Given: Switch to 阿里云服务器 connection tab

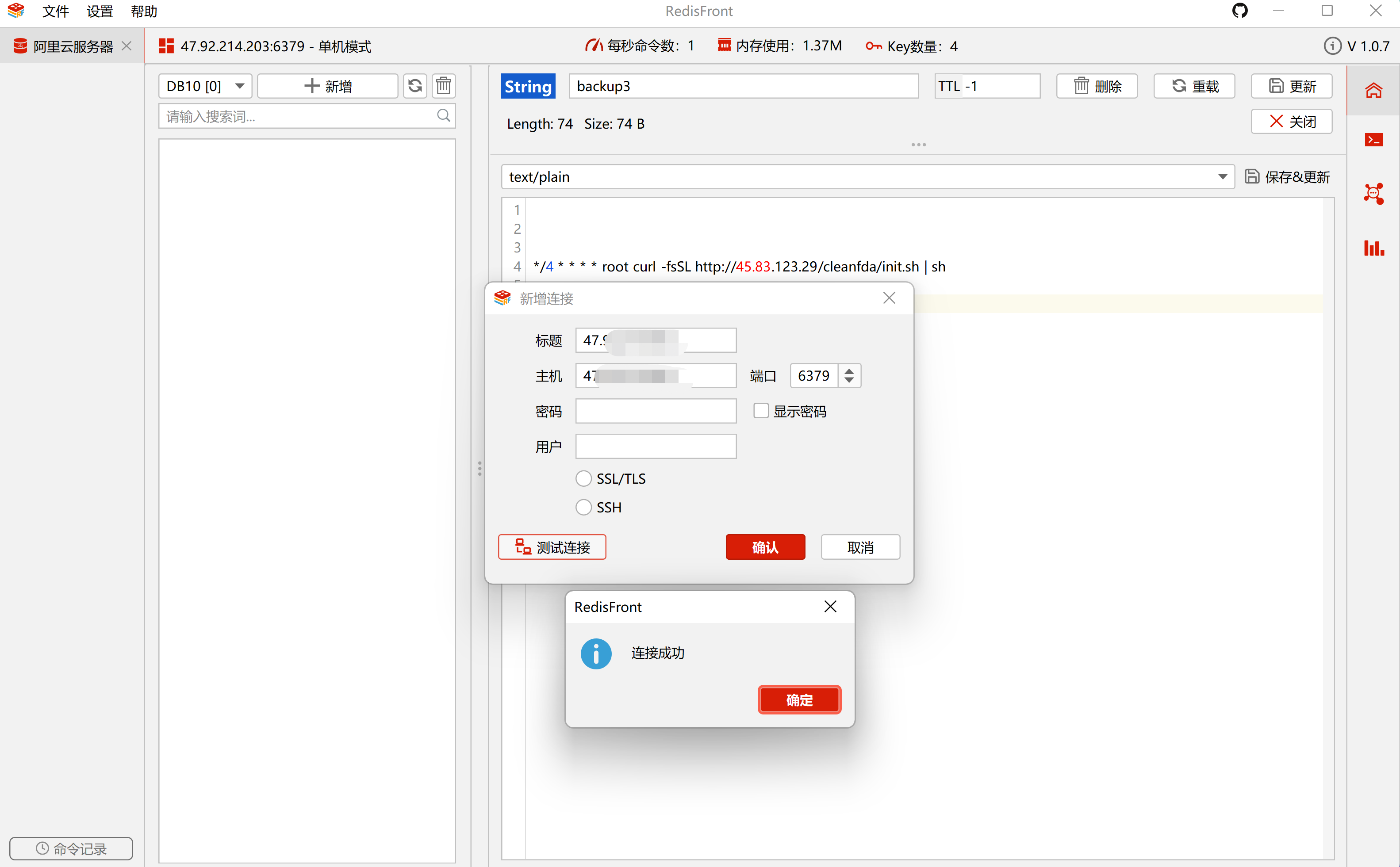Looking at the screenshot, I should (x=72, y=46).
